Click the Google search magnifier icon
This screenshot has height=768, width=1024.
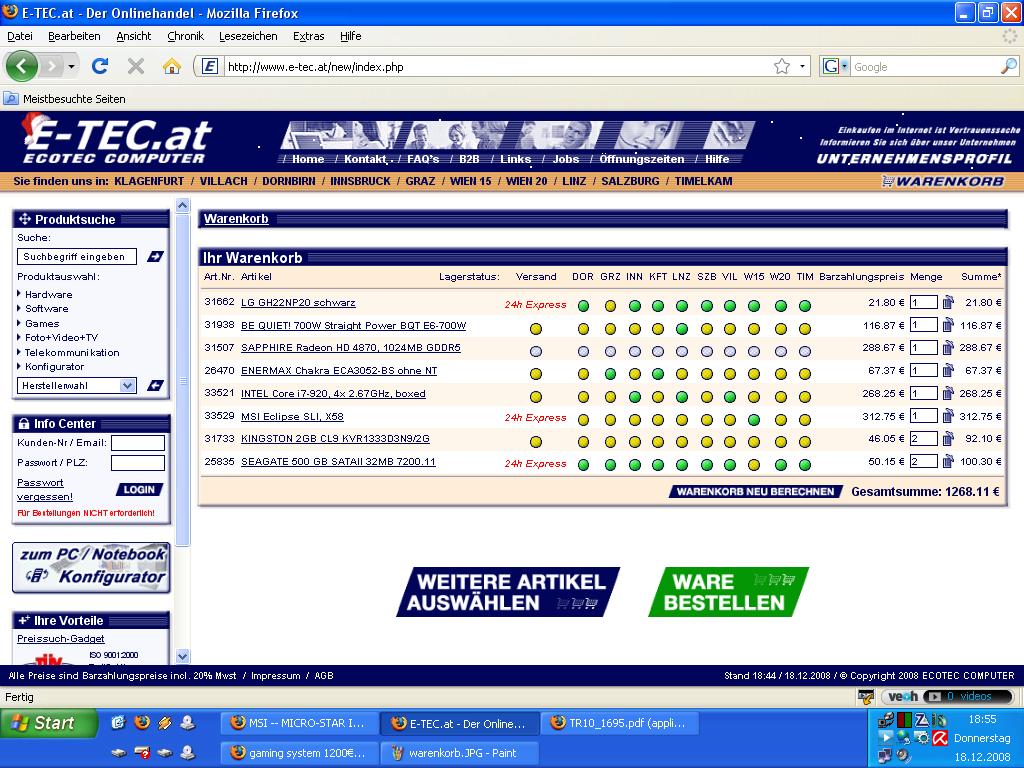click(x=1008, y=66)
